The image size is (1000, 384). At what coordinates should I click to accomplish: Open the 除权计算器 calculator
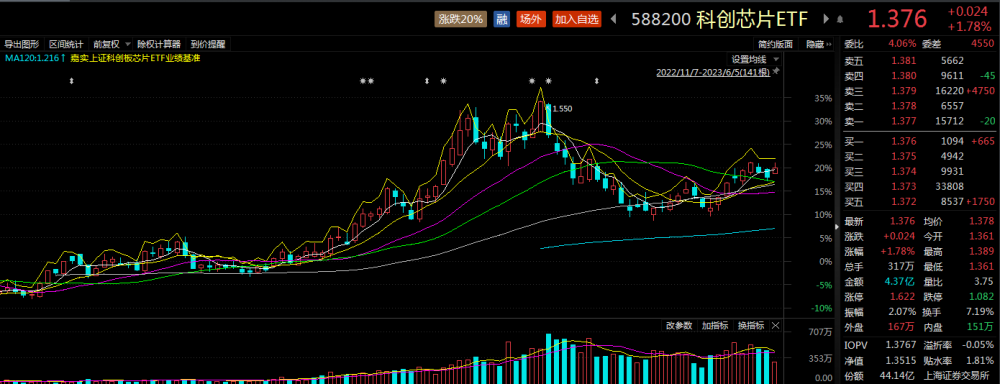(x=159, y=44)
